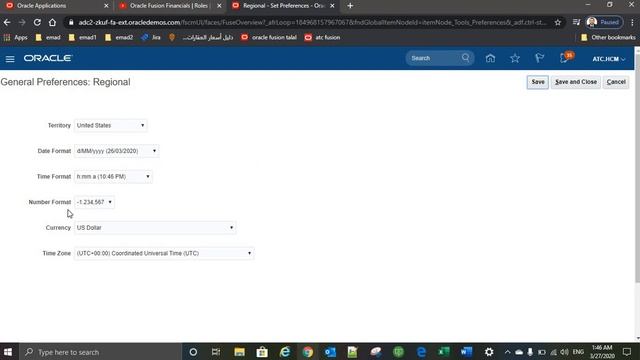Open atc fusion bookmark
This screenshot has height=360, width=640.
point(322,38)
